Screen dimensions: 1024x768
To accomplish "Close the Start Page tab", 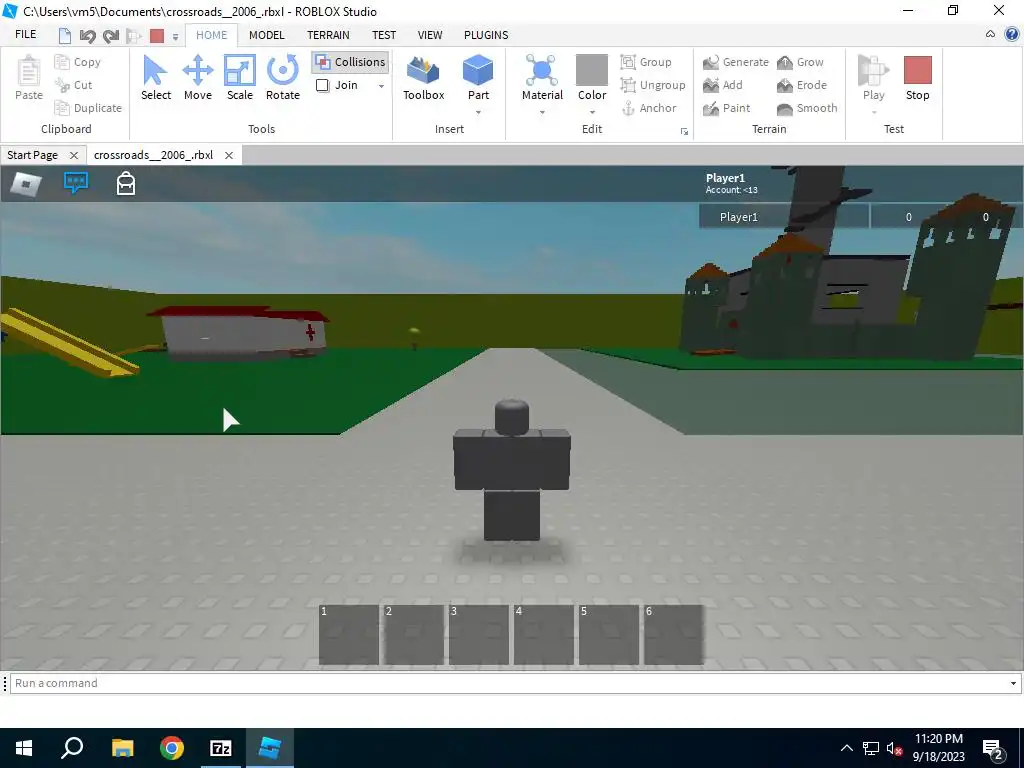I will coord(74,155).
